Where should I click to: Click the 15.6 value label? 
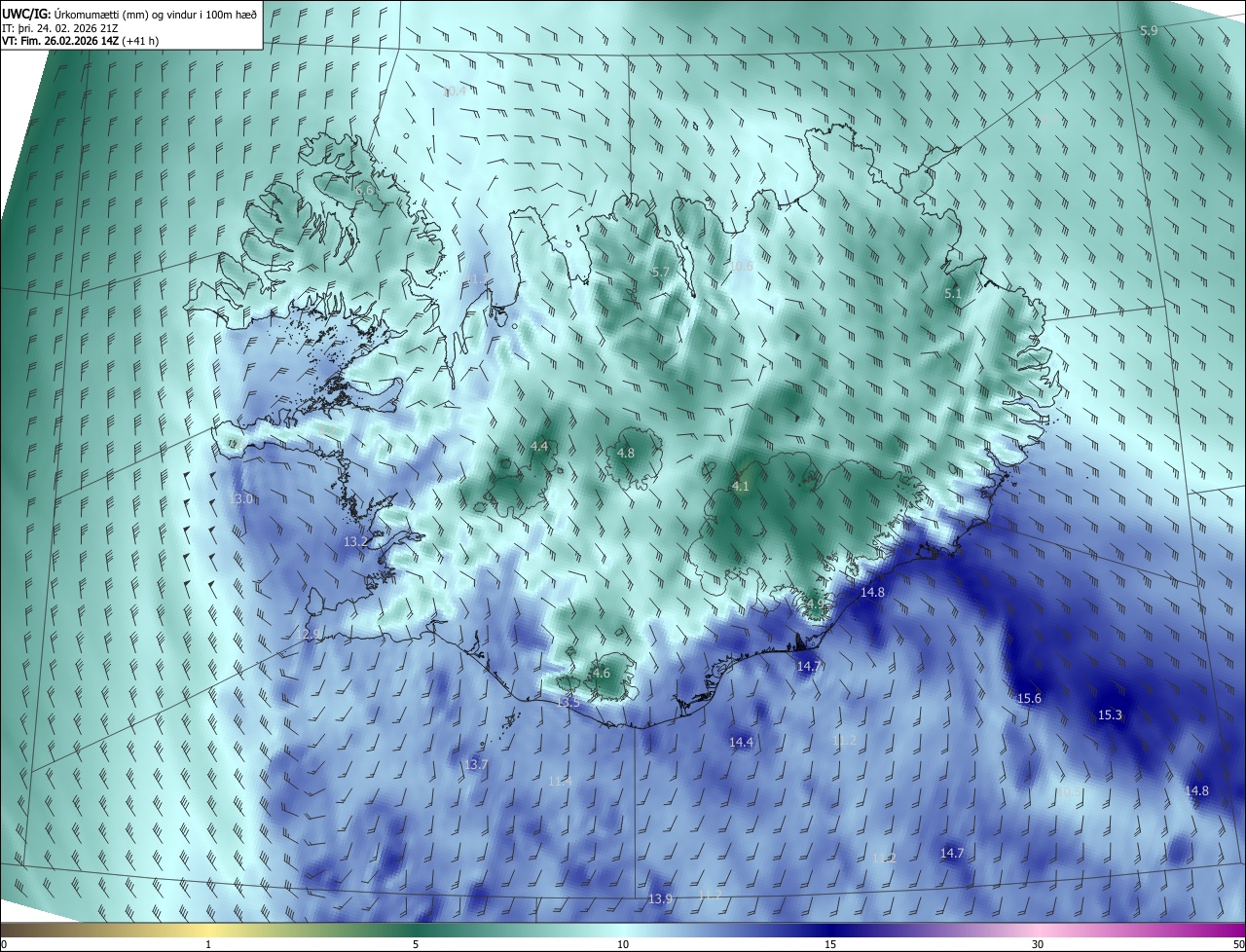tap(1029, 699)
